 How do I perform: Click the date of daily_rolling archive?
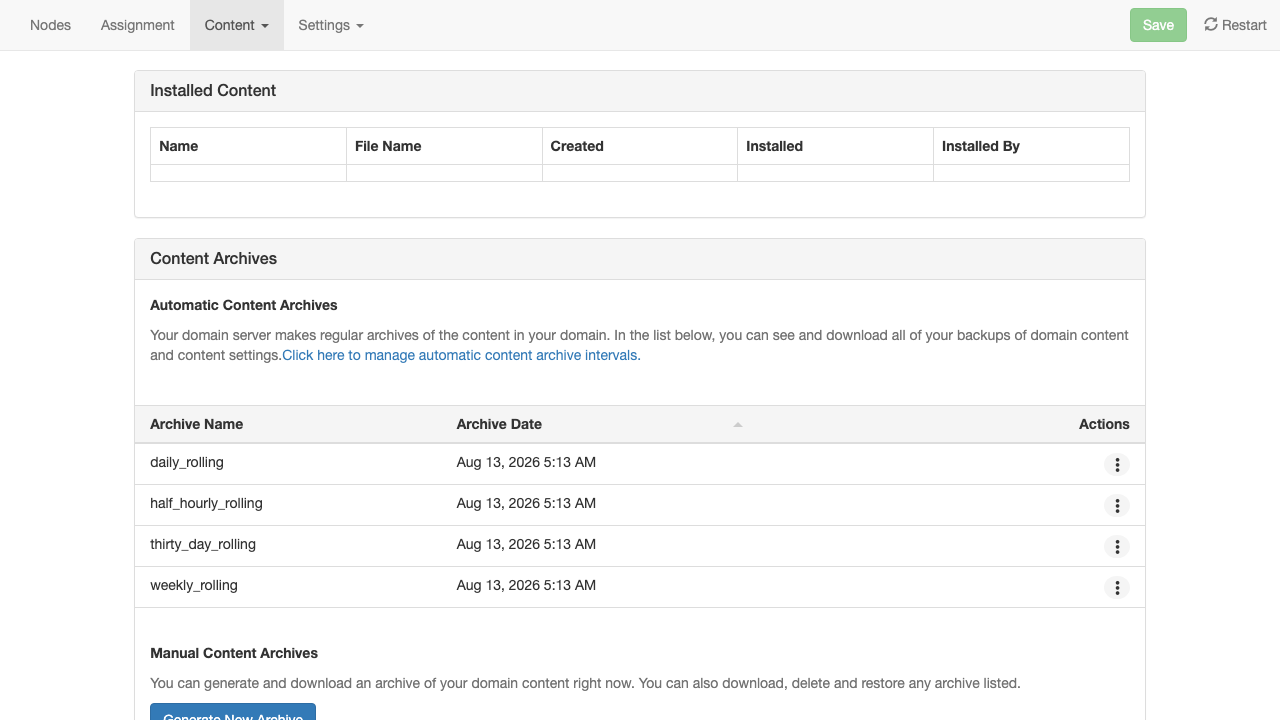coord(526,462)
